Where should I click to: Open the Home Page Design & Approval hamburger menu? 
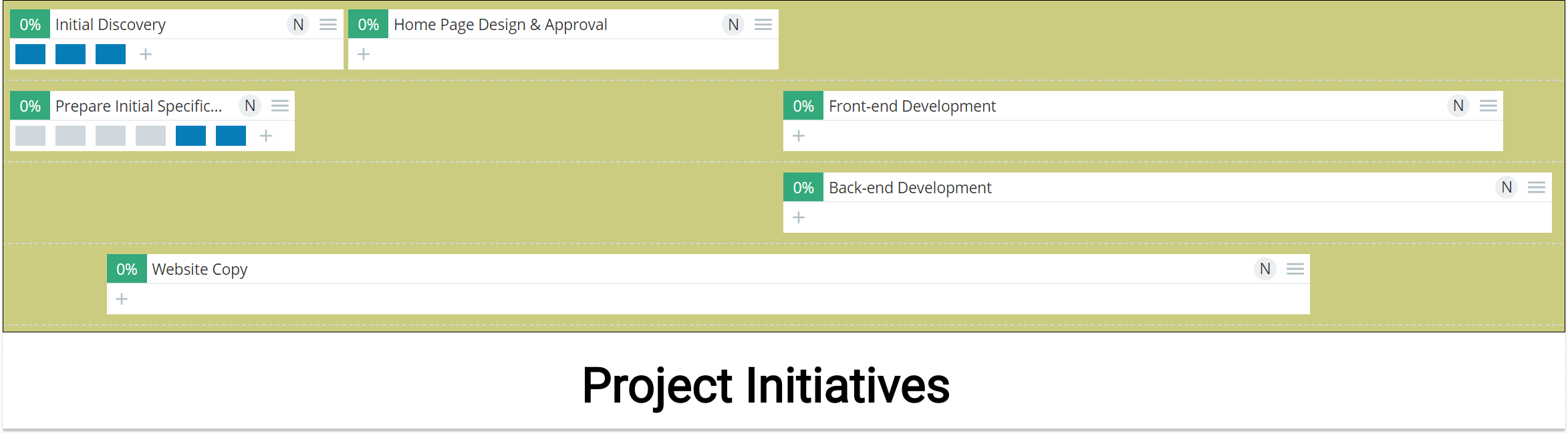(x=763, y=25)
